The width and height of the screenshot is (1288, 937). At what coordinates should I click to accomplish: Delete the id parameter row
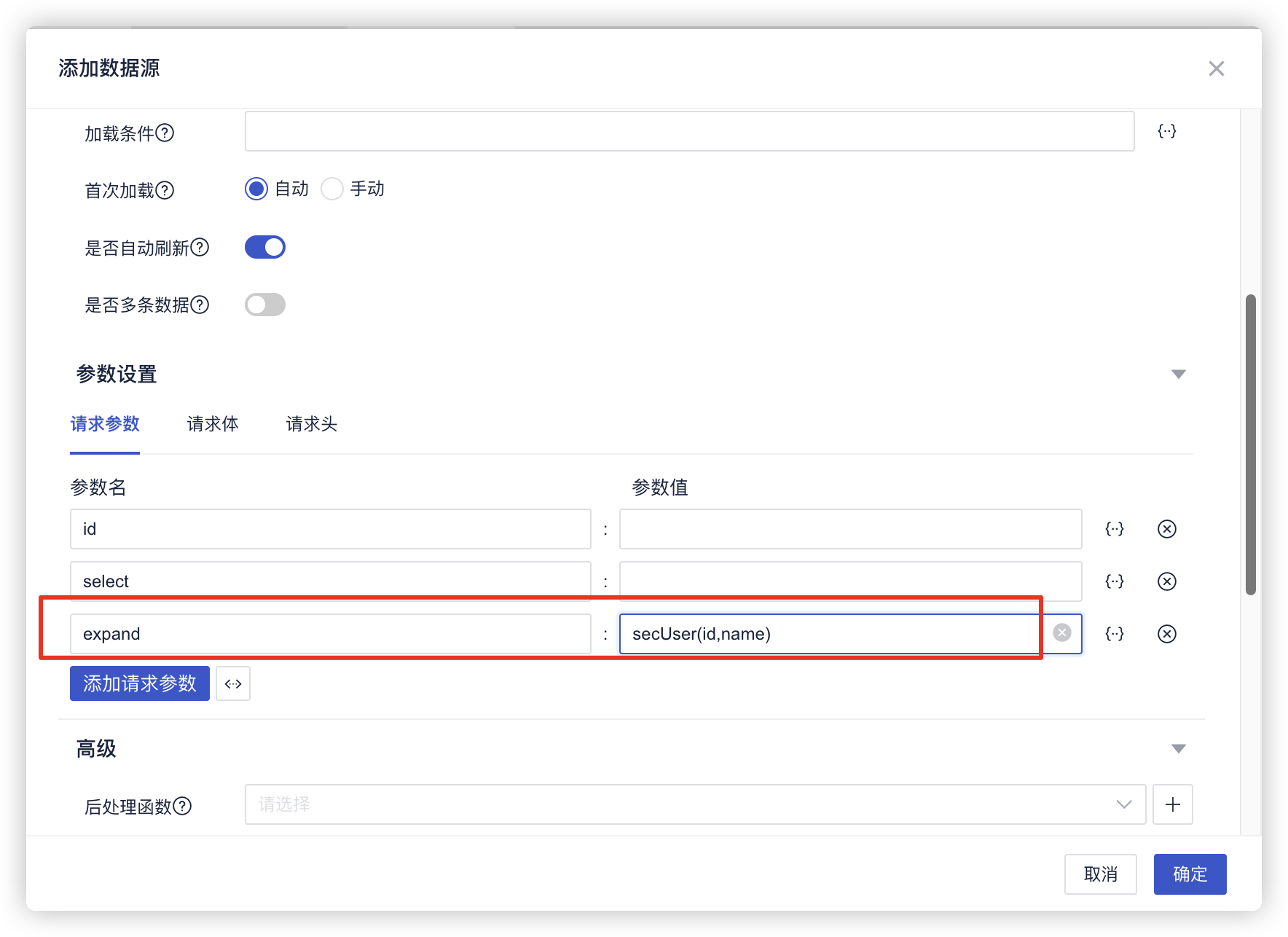click(x=1166, y=529)
